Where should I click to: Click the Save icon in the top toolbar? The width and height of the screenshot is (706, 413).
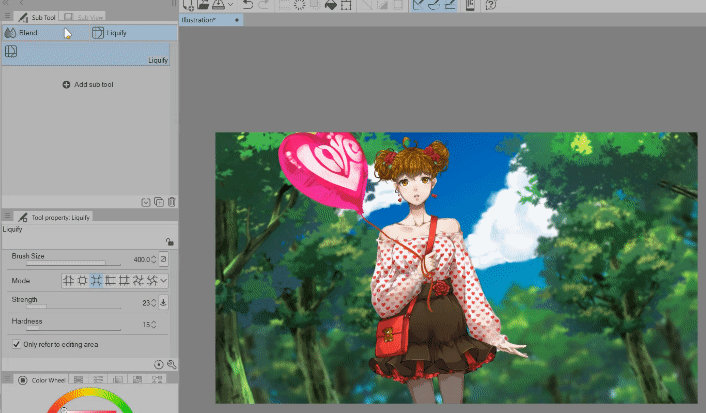(217, 6)
